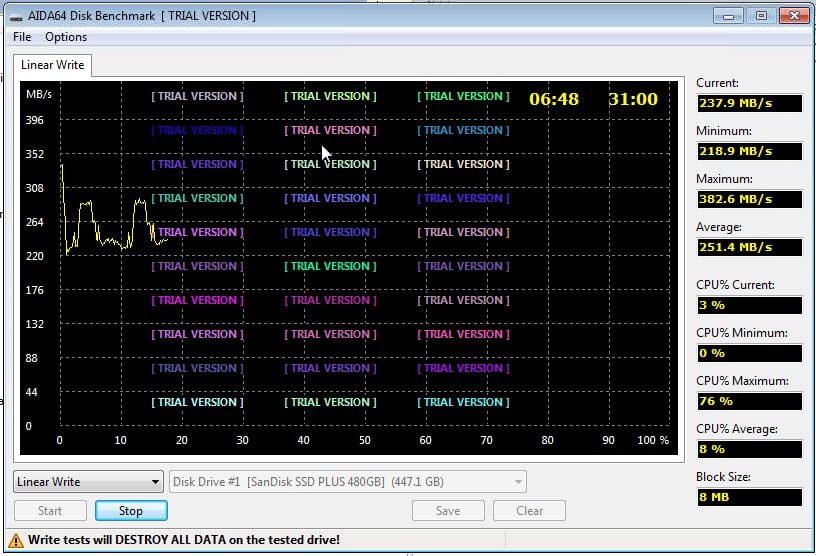This screenshot has width=816, height=556.
Task: Click the CPU% Maximum 76 % value
Action: (749, 401)
